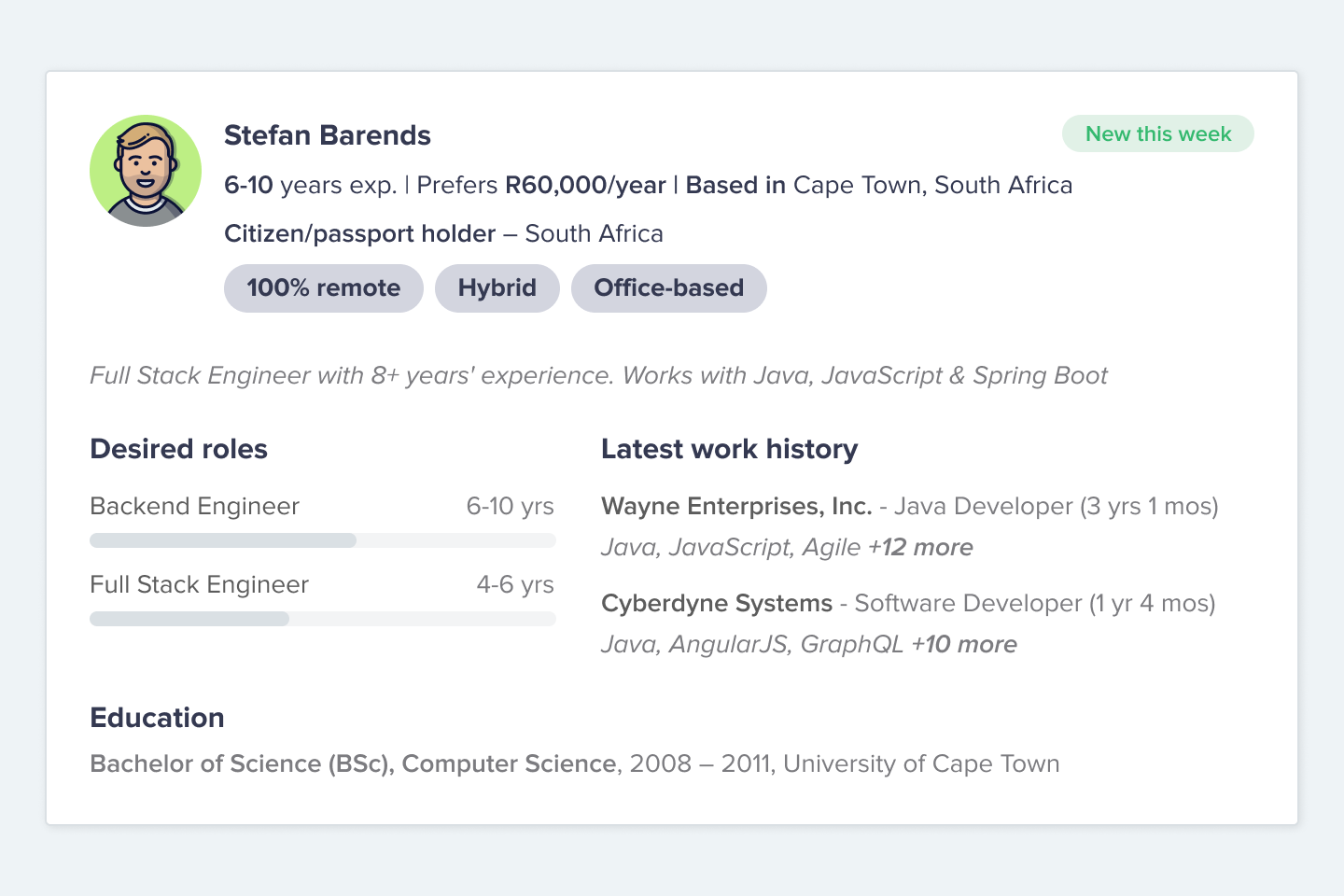The image size is (1344, 896).
Task: Click the Latest work history heading
Action: click(729, 449)
